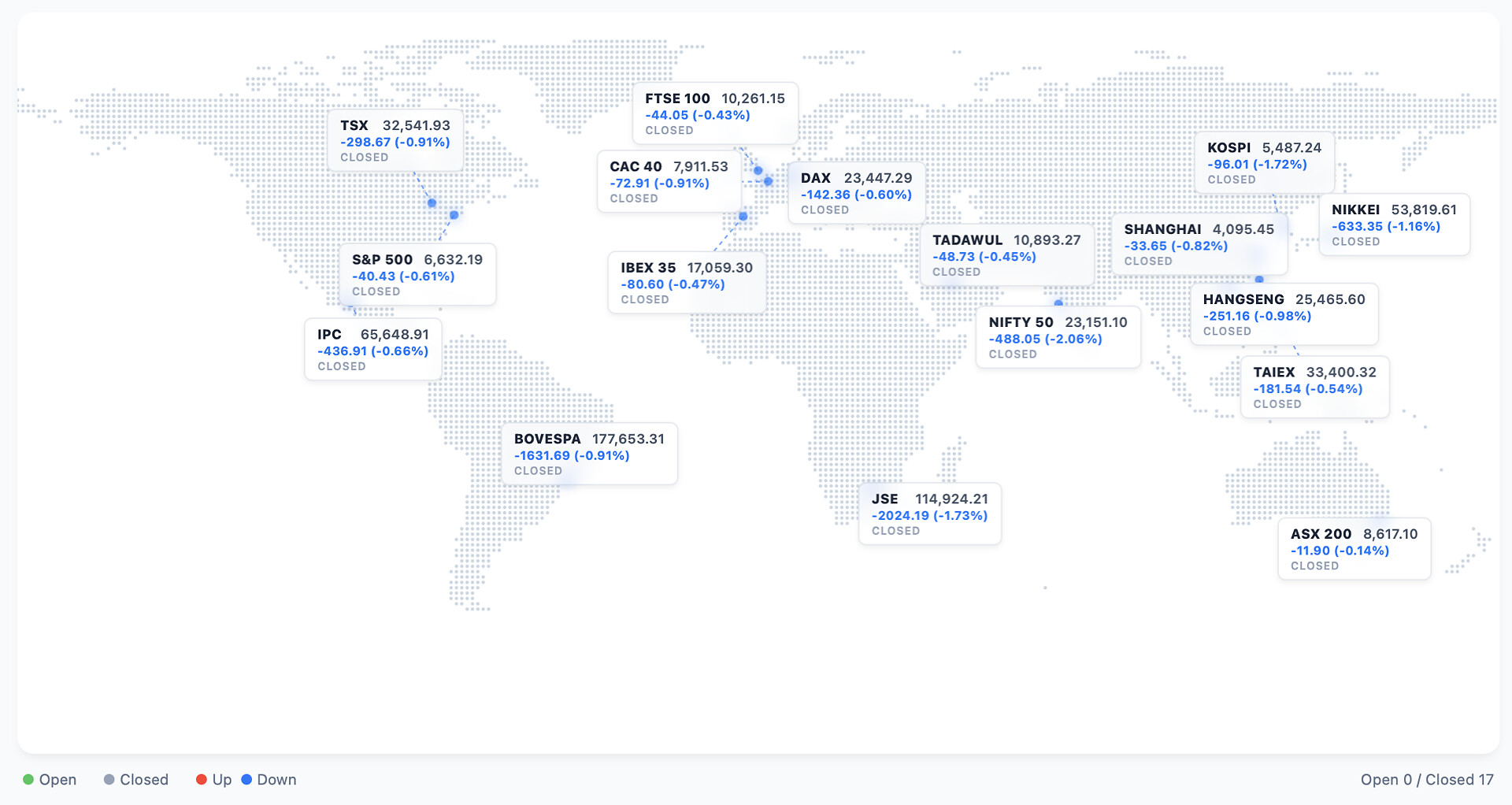Click the DAX value 23,447.29
The height and width of the screenshot is (805, 1512).
coord(878,178)
